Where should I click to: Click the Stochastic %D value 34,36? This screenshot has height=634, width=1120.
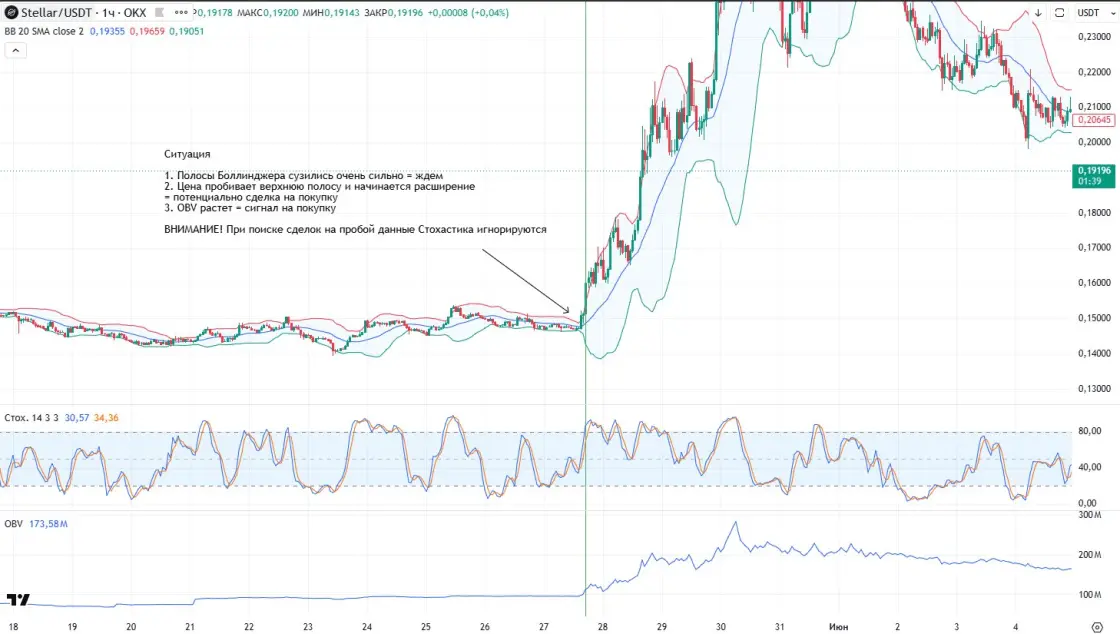[106, 418]
